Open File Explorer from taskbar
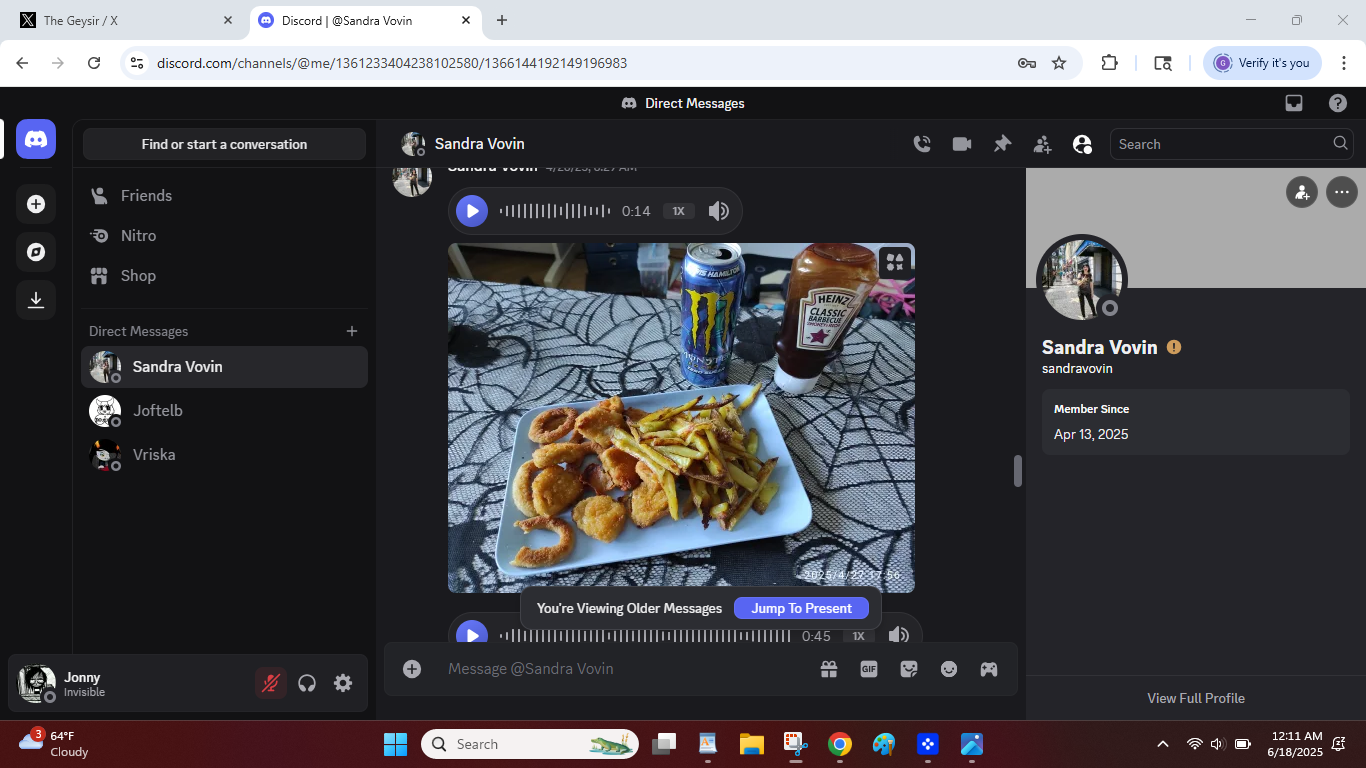Viewport: 1366px width, 768px height. click(752, 744)
